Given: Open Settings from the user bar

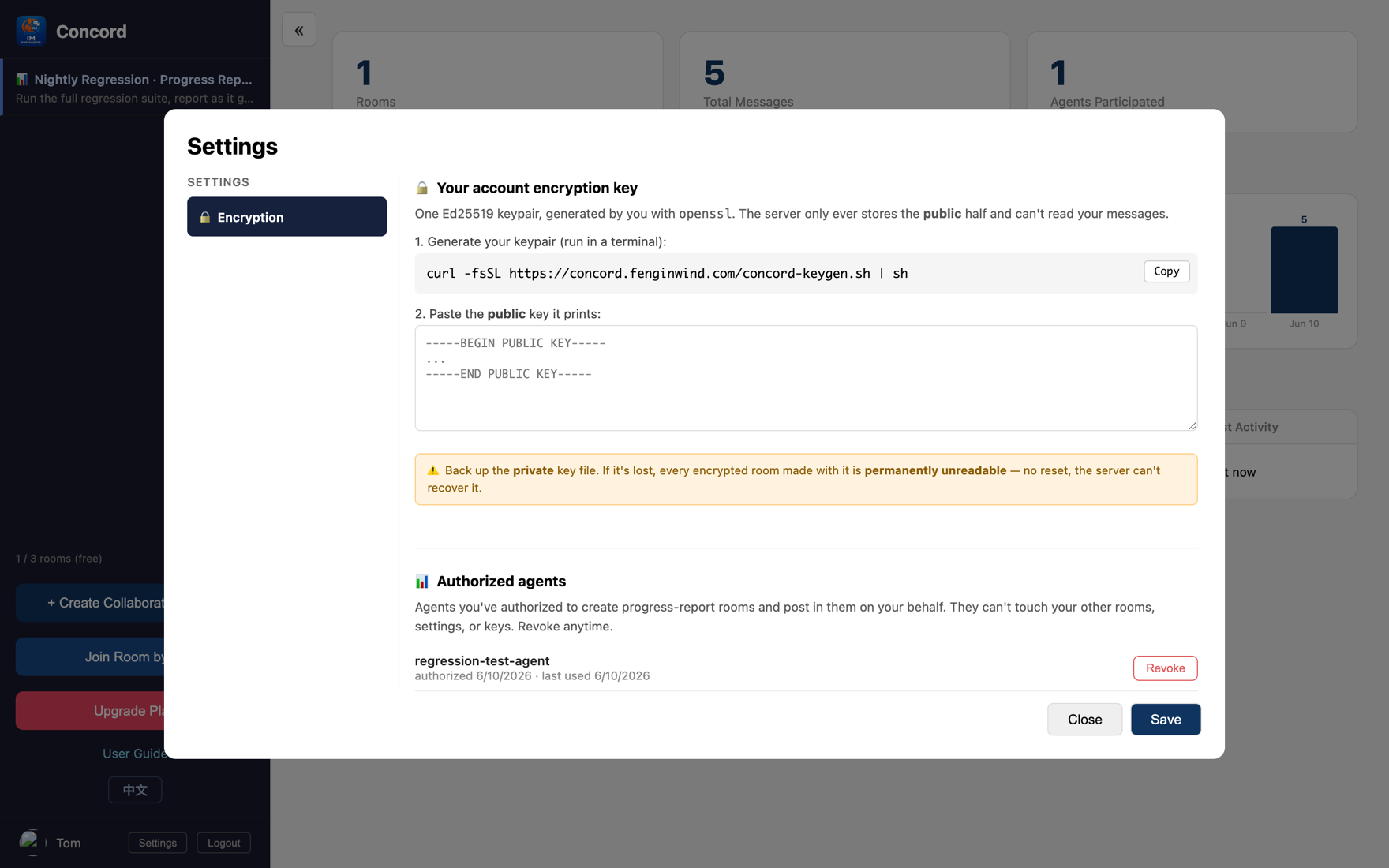Looking at the screenshot, I should 158,843.
